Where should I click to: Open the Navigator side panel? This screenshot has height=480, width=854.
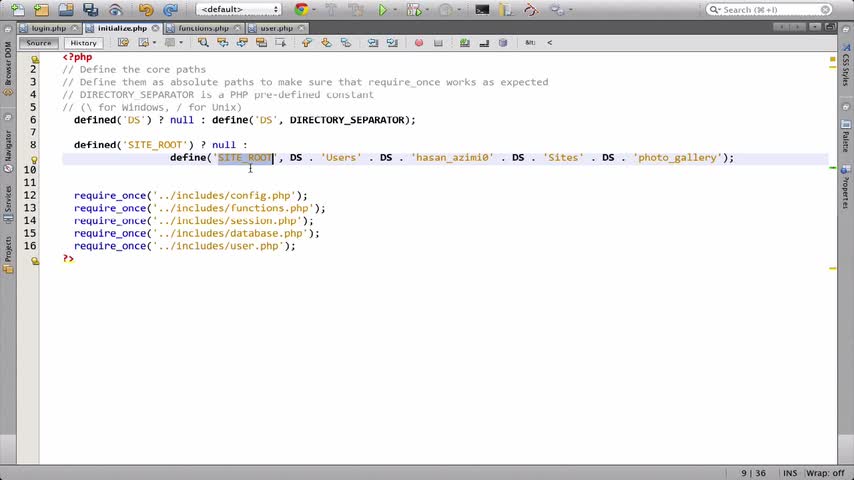pyautogui.click(x=8, y=150)
